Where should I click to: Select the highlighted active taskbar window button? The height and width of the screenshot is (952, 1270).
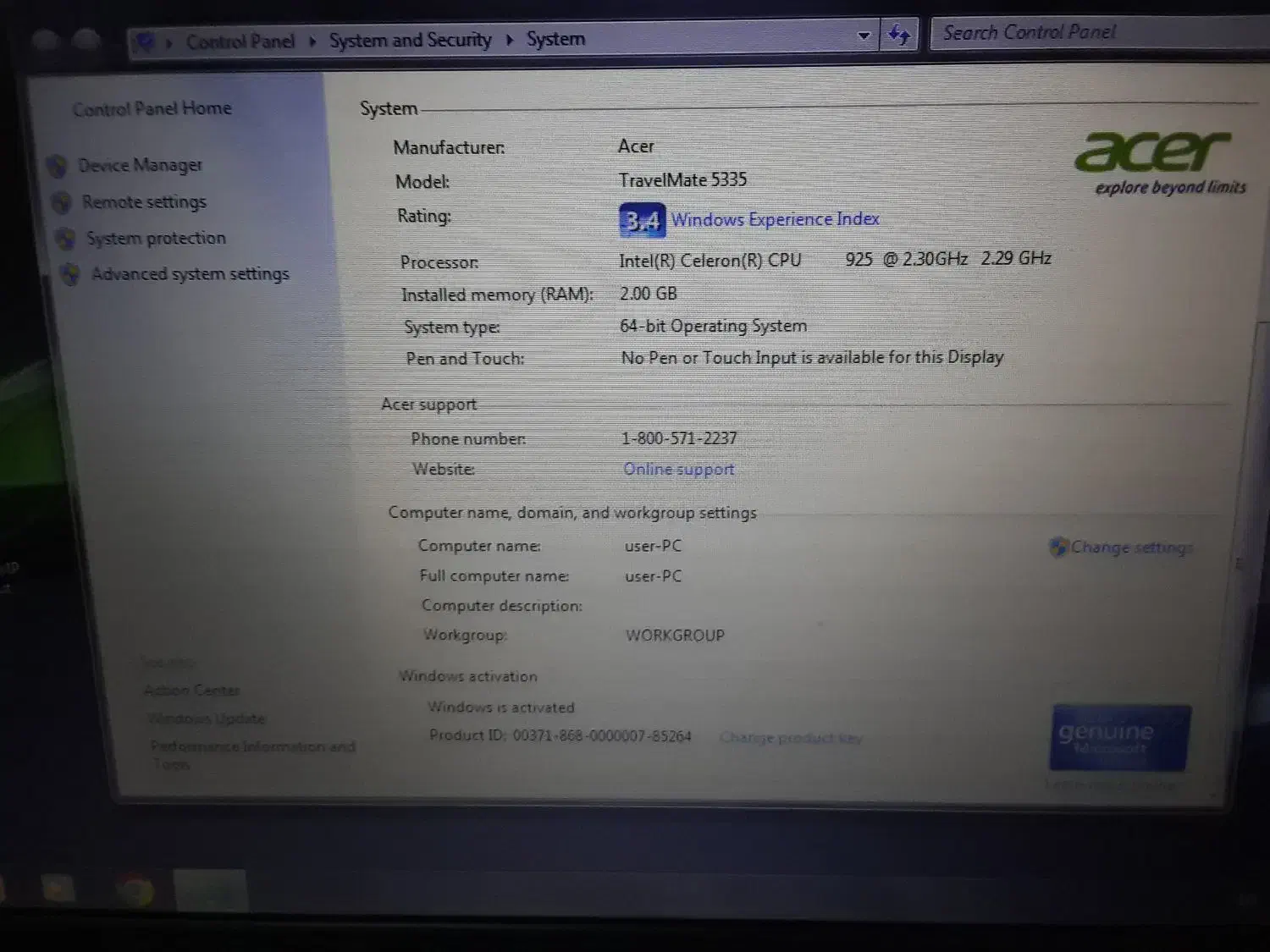(210, 890)
